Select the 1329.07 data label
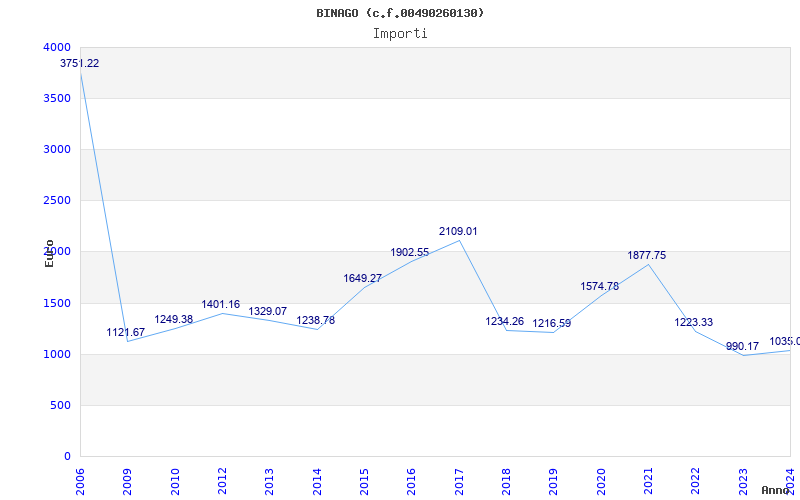800x500 pixels. tap(268, 311)
